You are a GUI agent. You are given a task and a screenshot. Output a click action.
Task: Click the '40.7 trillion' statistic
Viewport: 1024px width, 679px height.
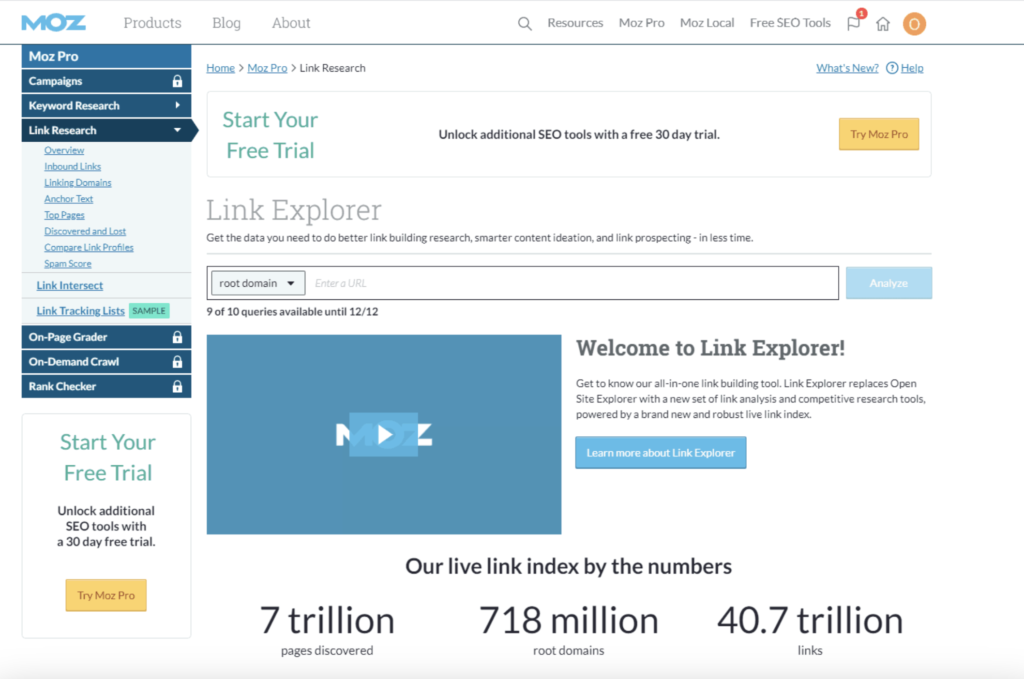tap(810, 620)
